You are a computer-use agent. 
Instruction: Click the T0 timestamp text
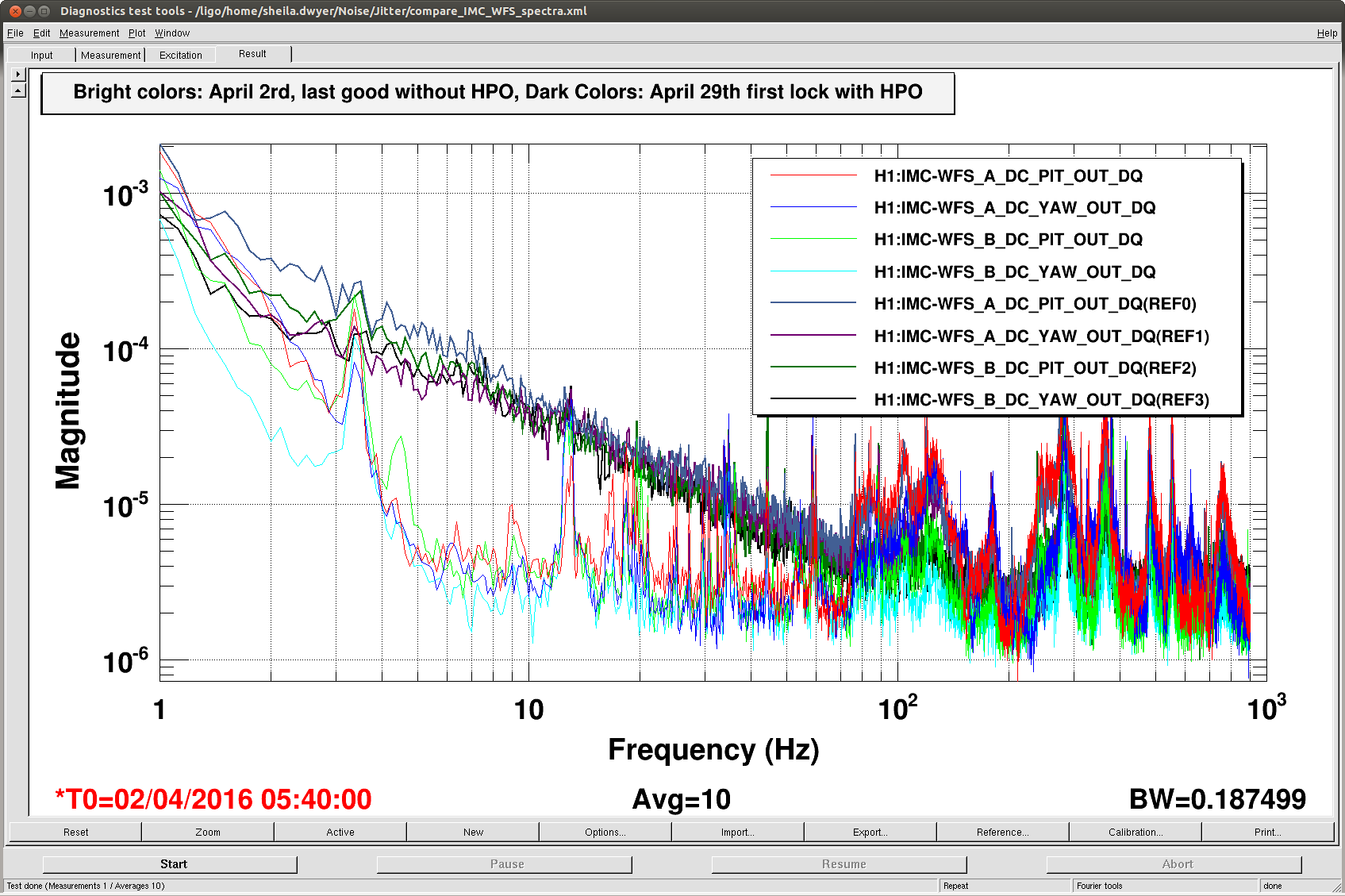(213, 799)
